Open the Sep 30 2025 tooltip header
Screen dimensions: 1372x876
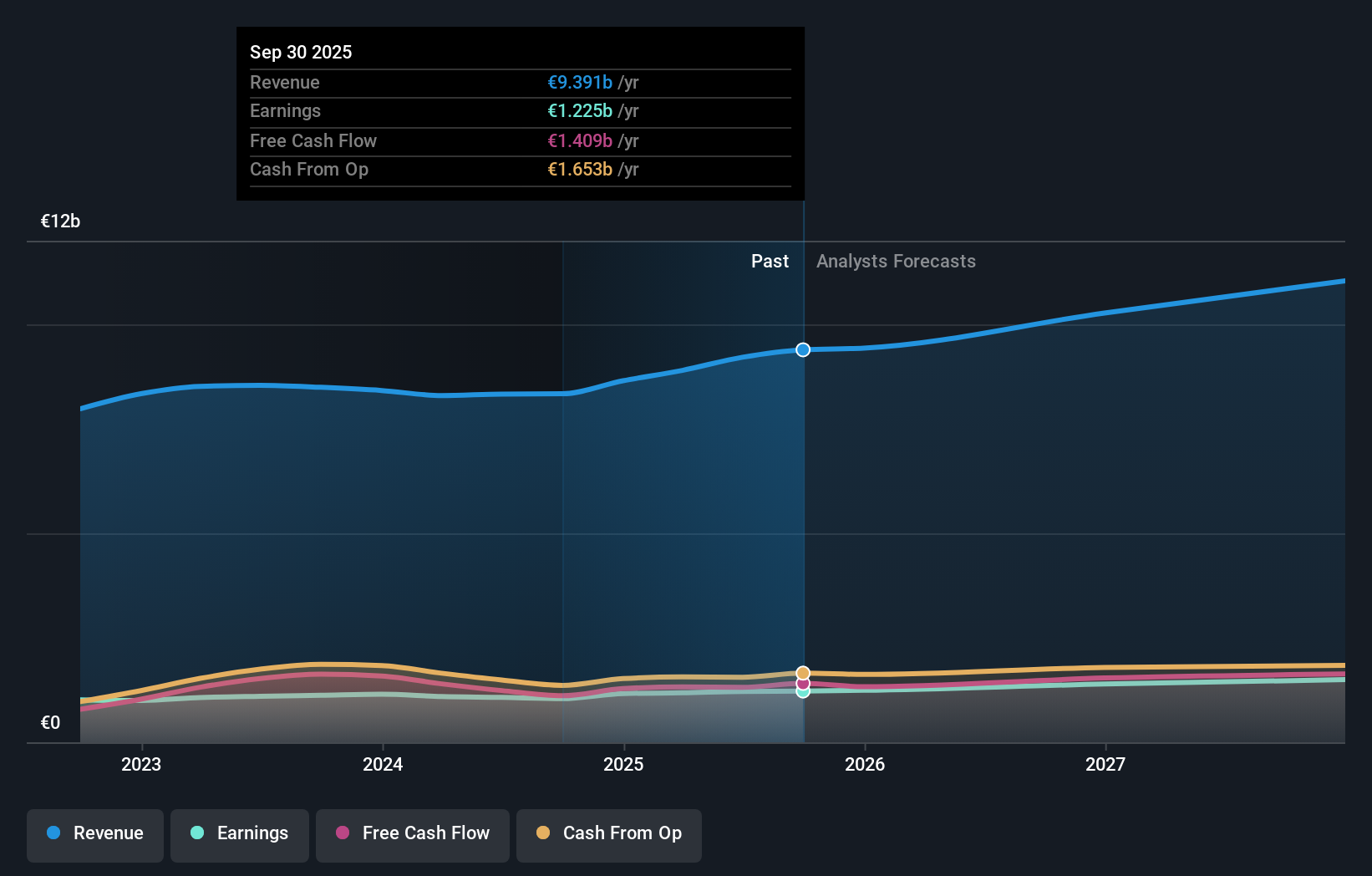click(x=301, y=52)
